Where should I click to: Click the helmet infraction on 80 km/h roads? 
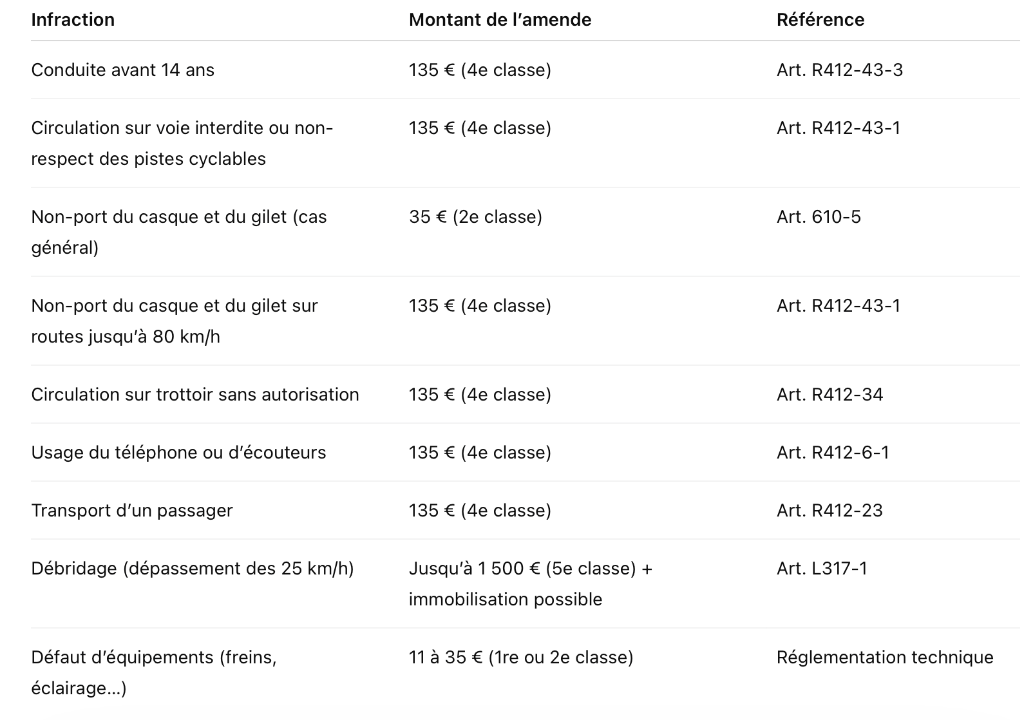click(174, 321)
